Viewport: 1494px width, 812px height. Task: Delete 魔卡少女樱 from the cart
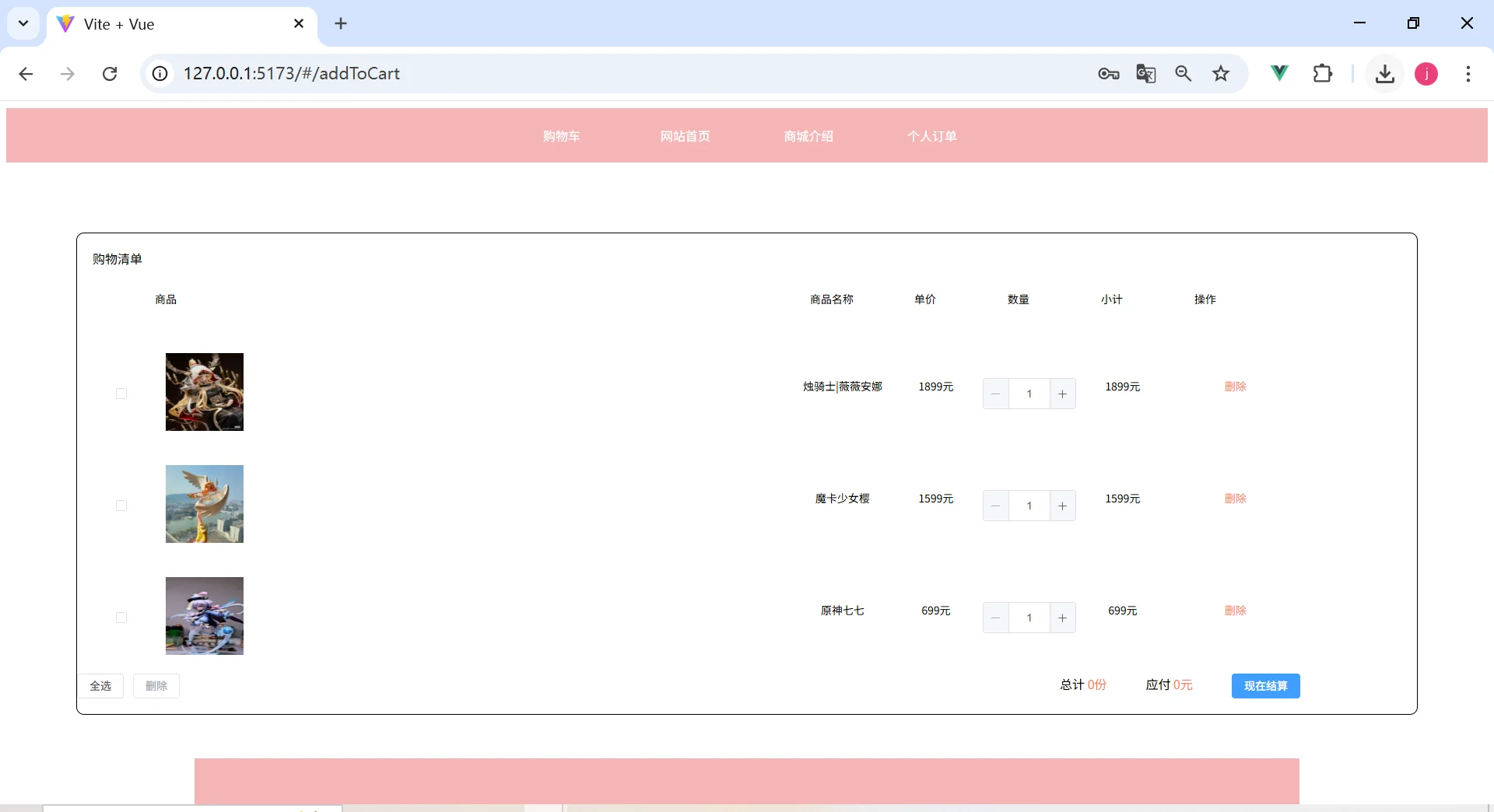[1236, 499]
